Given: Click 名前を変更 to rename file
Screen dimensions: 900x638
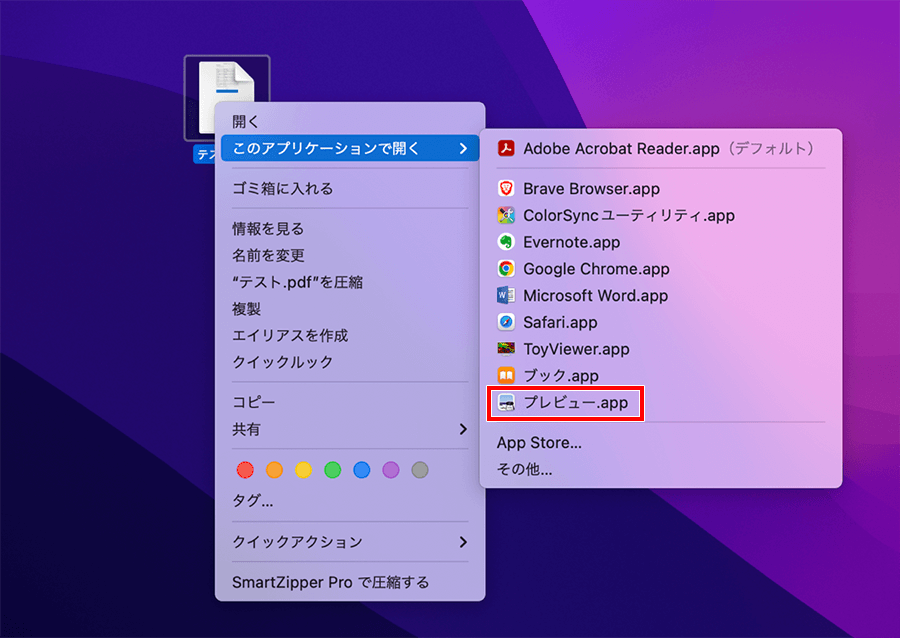Looking at the screenshot, I should (x=350, y=255).
